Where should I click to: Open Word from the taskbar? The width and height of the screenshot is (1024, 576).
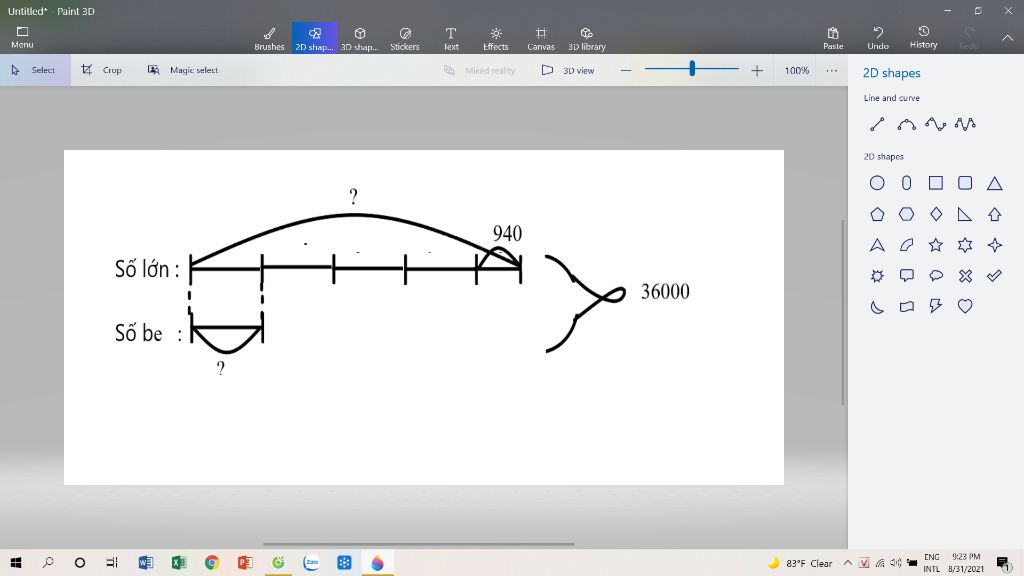146,562
